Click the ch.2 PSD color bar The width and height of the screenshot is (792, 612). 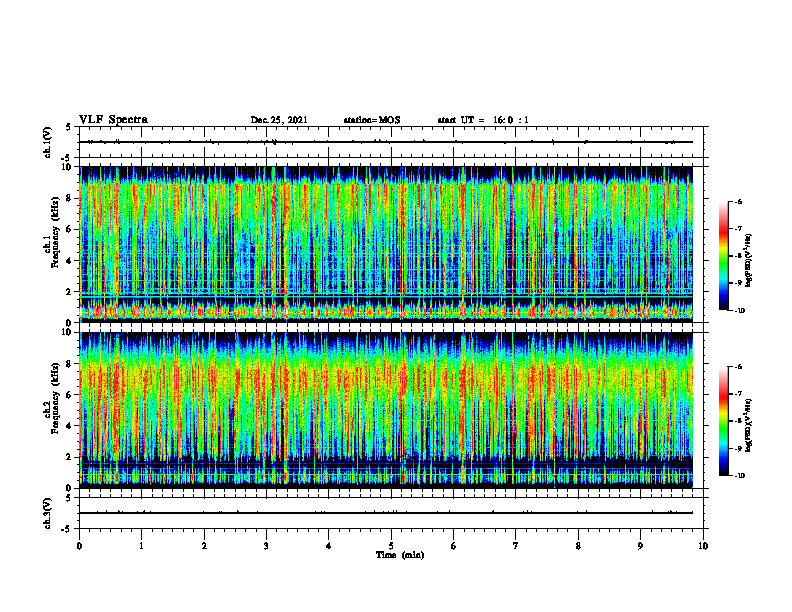click(723, 421)
